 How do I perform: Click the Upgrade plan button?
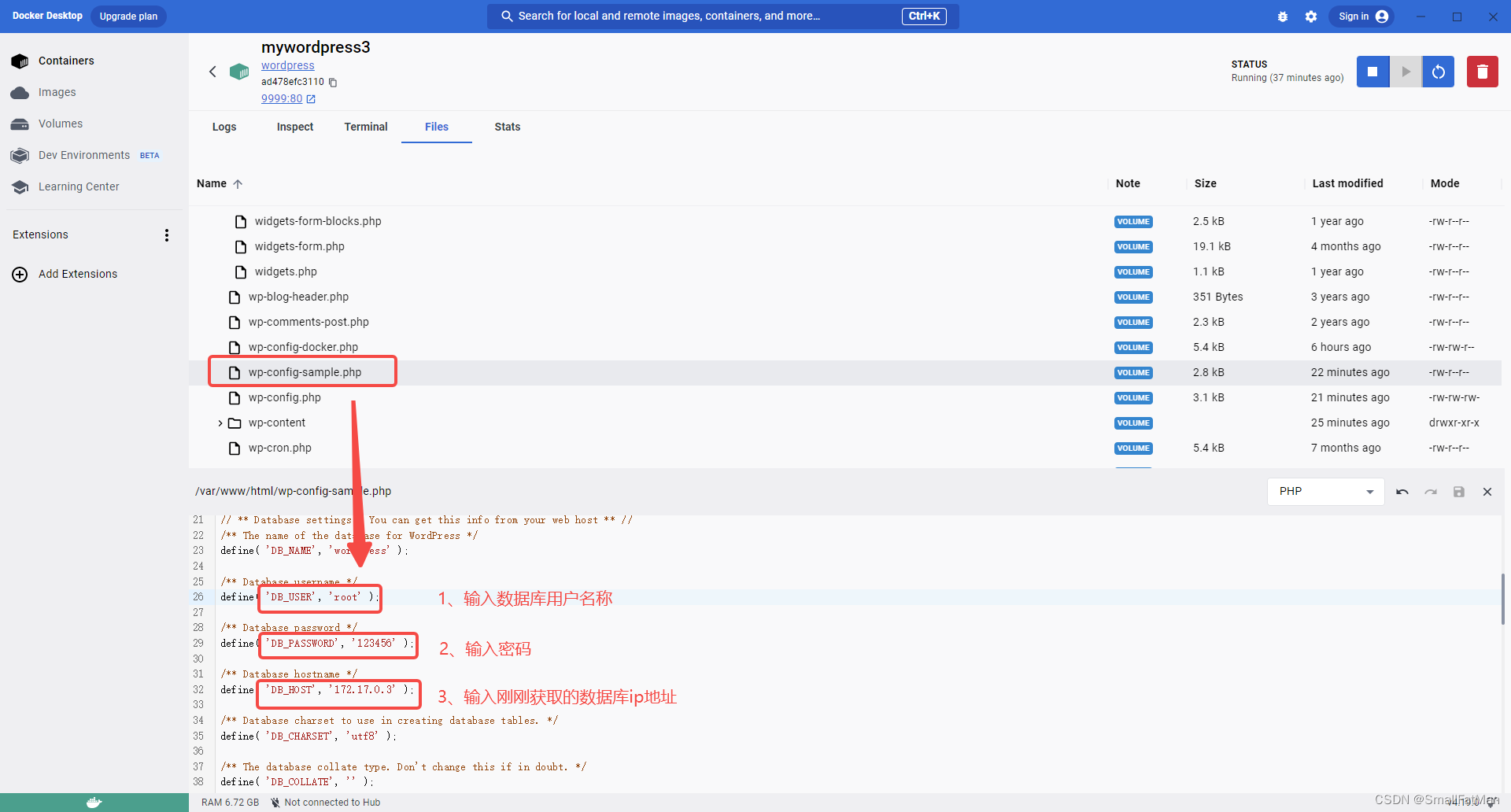[128, 17]
